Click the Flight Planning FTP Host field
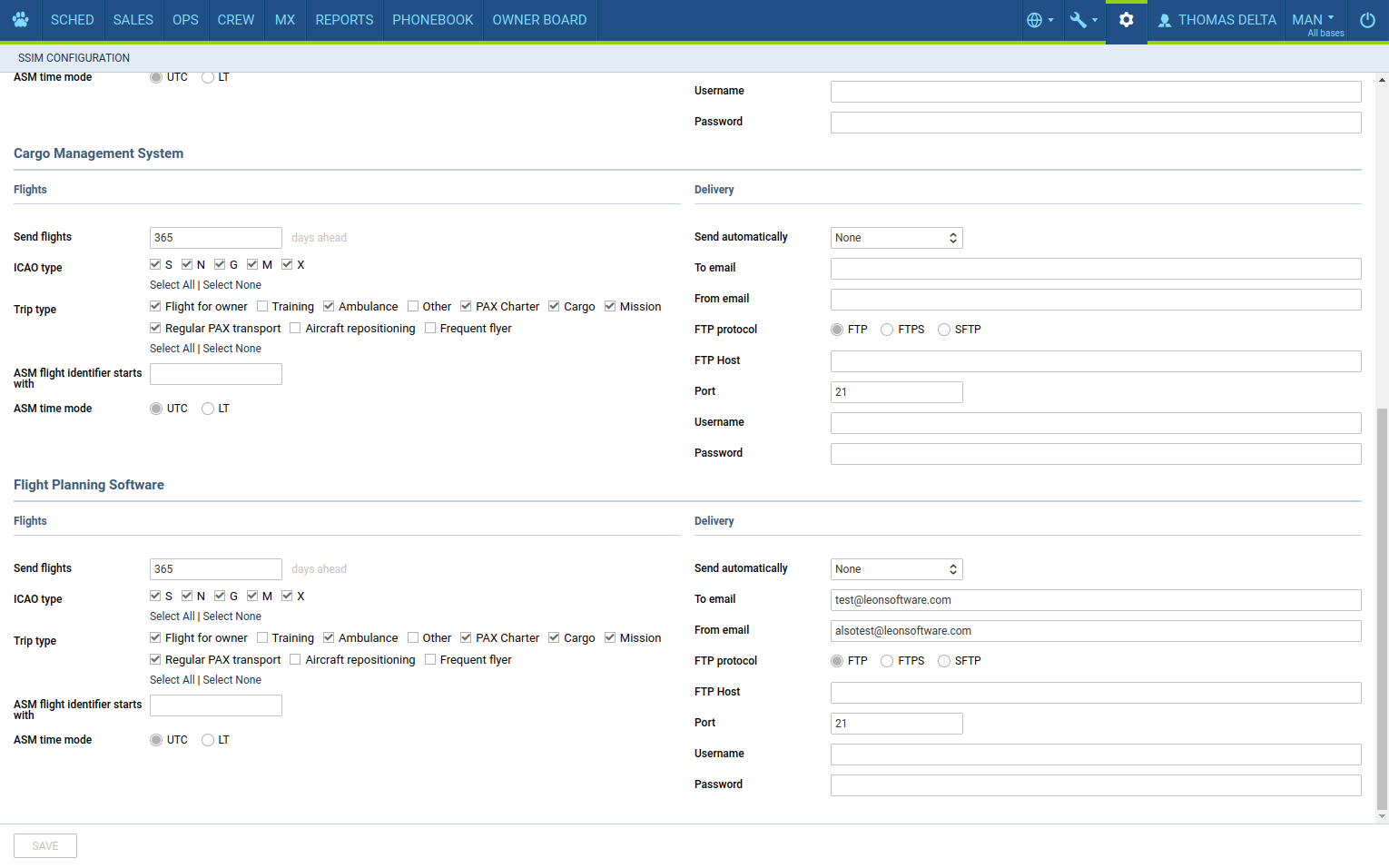The height and width of the screenshot is (868, 1389). pyautogui.click(x=1095, y=693)
